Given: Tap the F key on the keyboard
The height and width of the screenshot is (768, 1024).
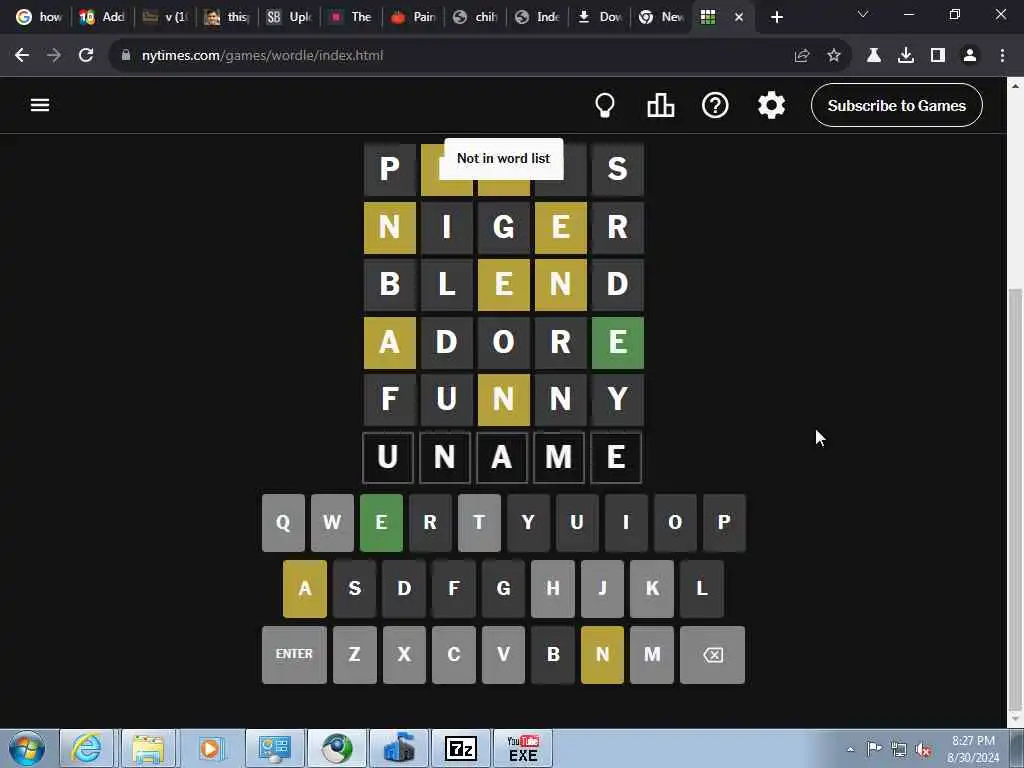Looking at the screenshot, I should coord(454,588).
